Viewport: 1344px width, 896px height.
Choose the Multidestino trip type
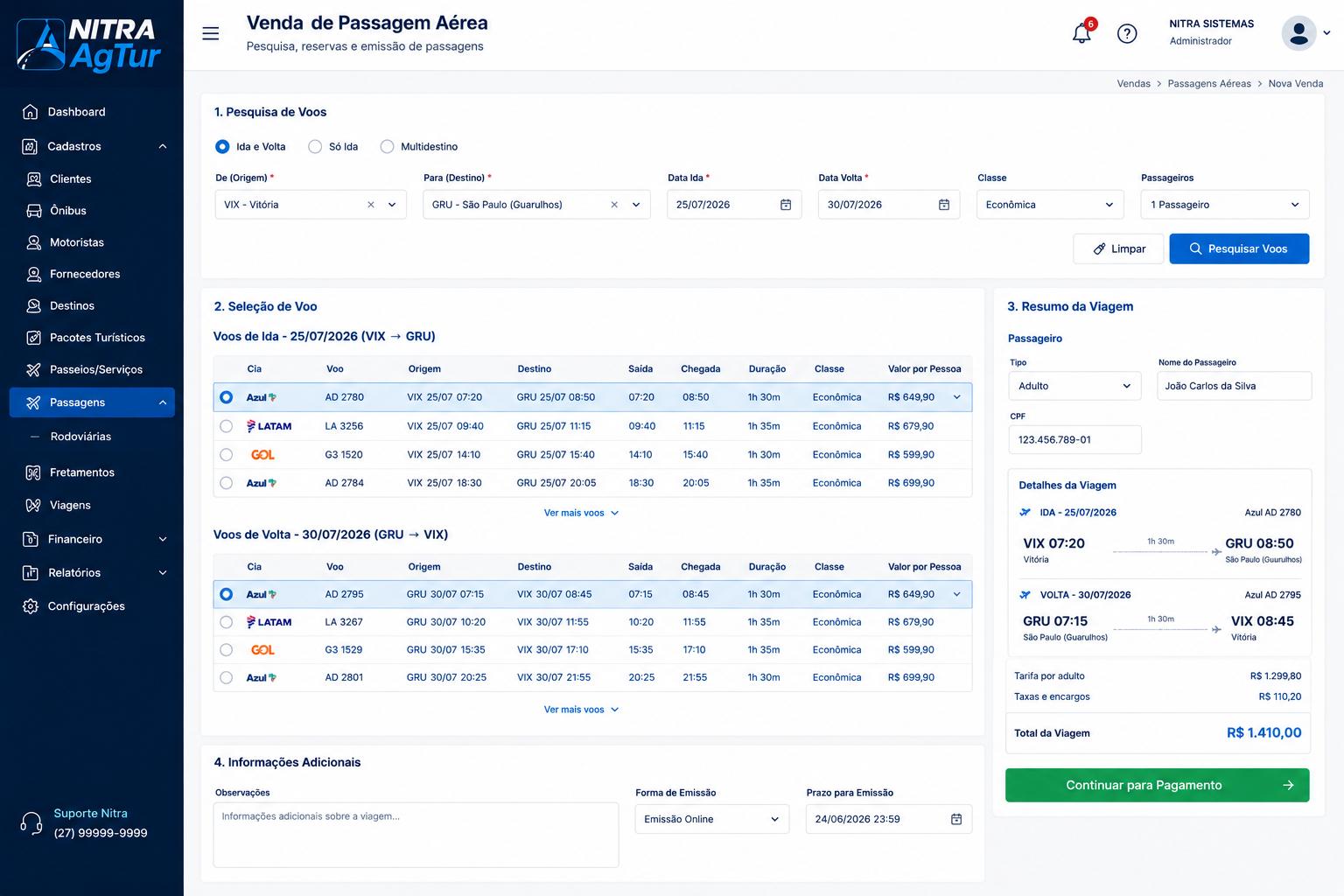click(x=387, y=147)
